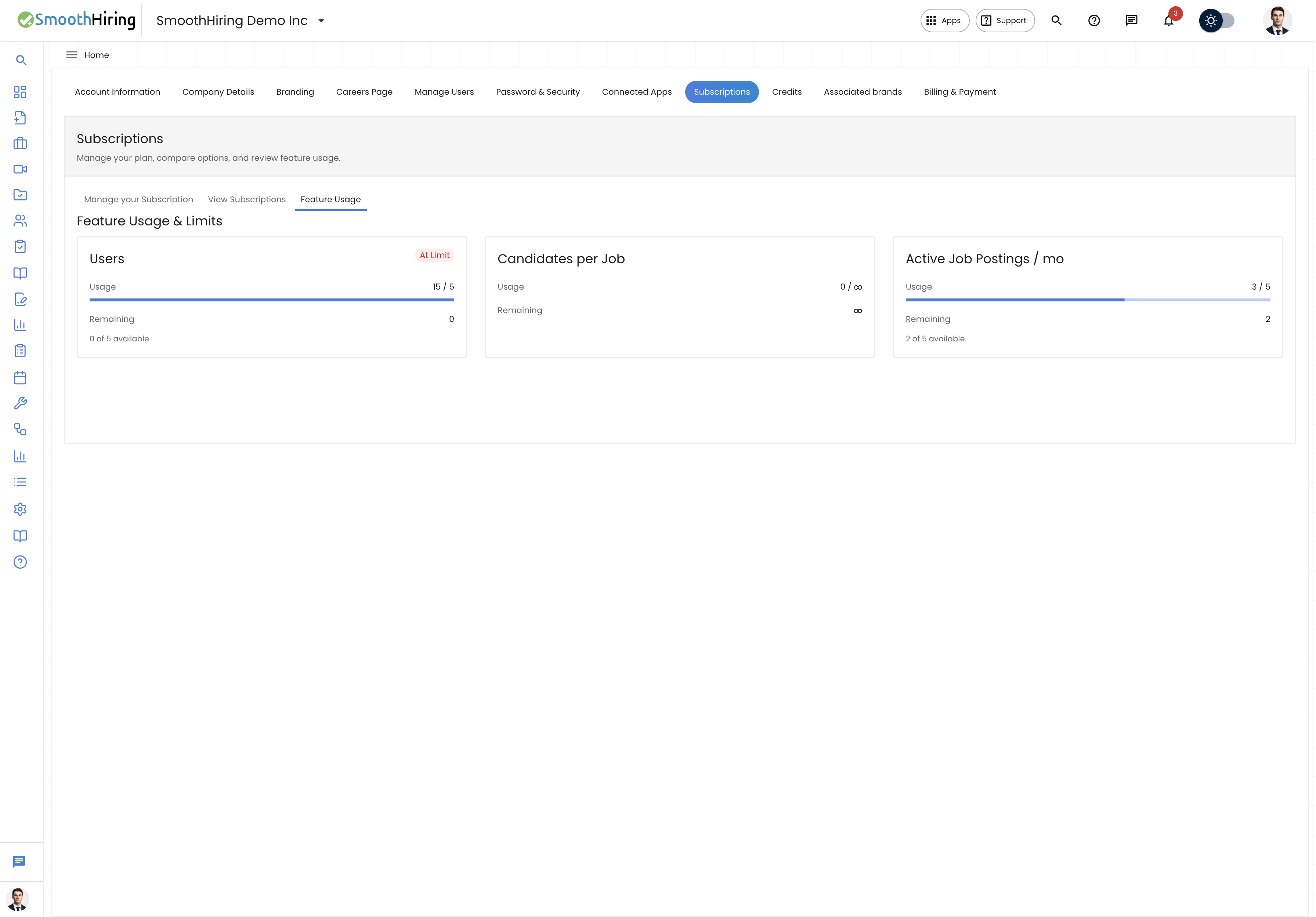Click the clipboard checkmark sidebar icon

[x=20, y=246]
